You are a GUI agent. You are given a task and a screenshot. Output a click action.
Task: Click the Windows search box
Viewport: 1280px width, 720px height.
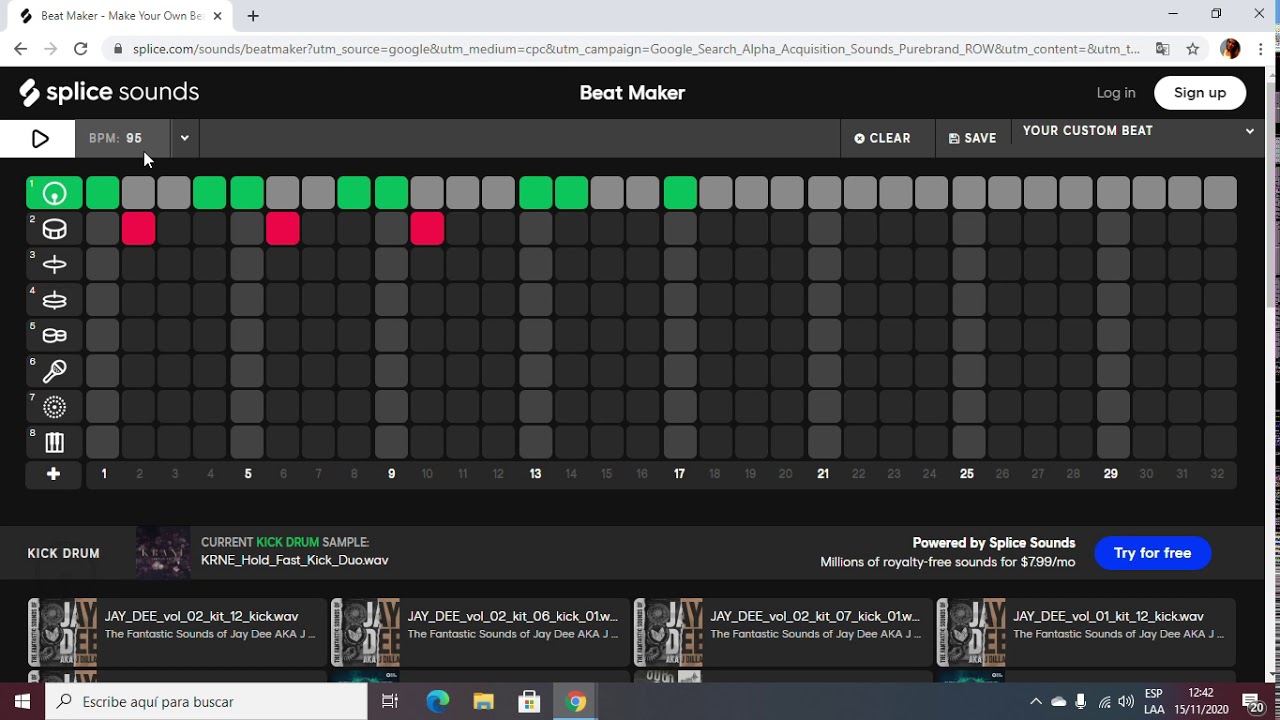207,702
